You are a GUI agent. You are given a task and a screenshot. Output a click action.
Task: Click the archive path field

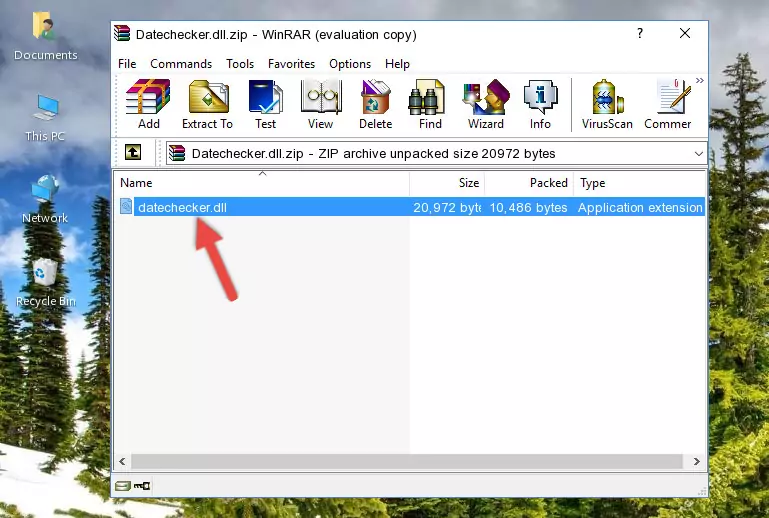pos(436,154)
